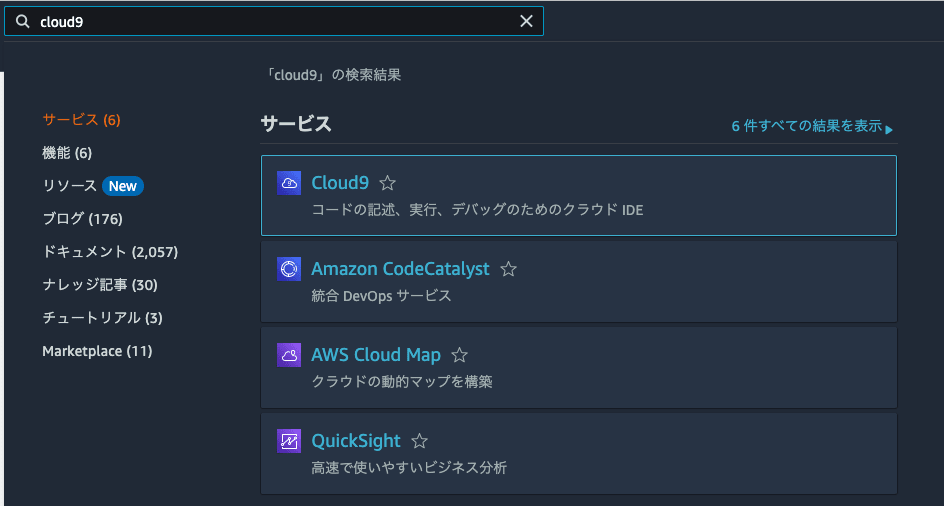Open ナレッジ記事 (30) results
944x506 pixels.
click(100, 285)
